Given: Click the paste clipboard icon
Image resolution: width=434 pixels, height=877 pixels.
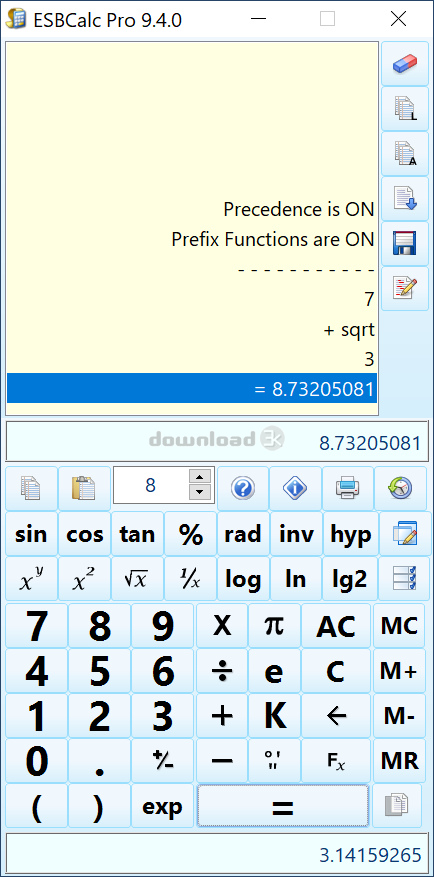Looking at the screenshot, I should 84,488.
